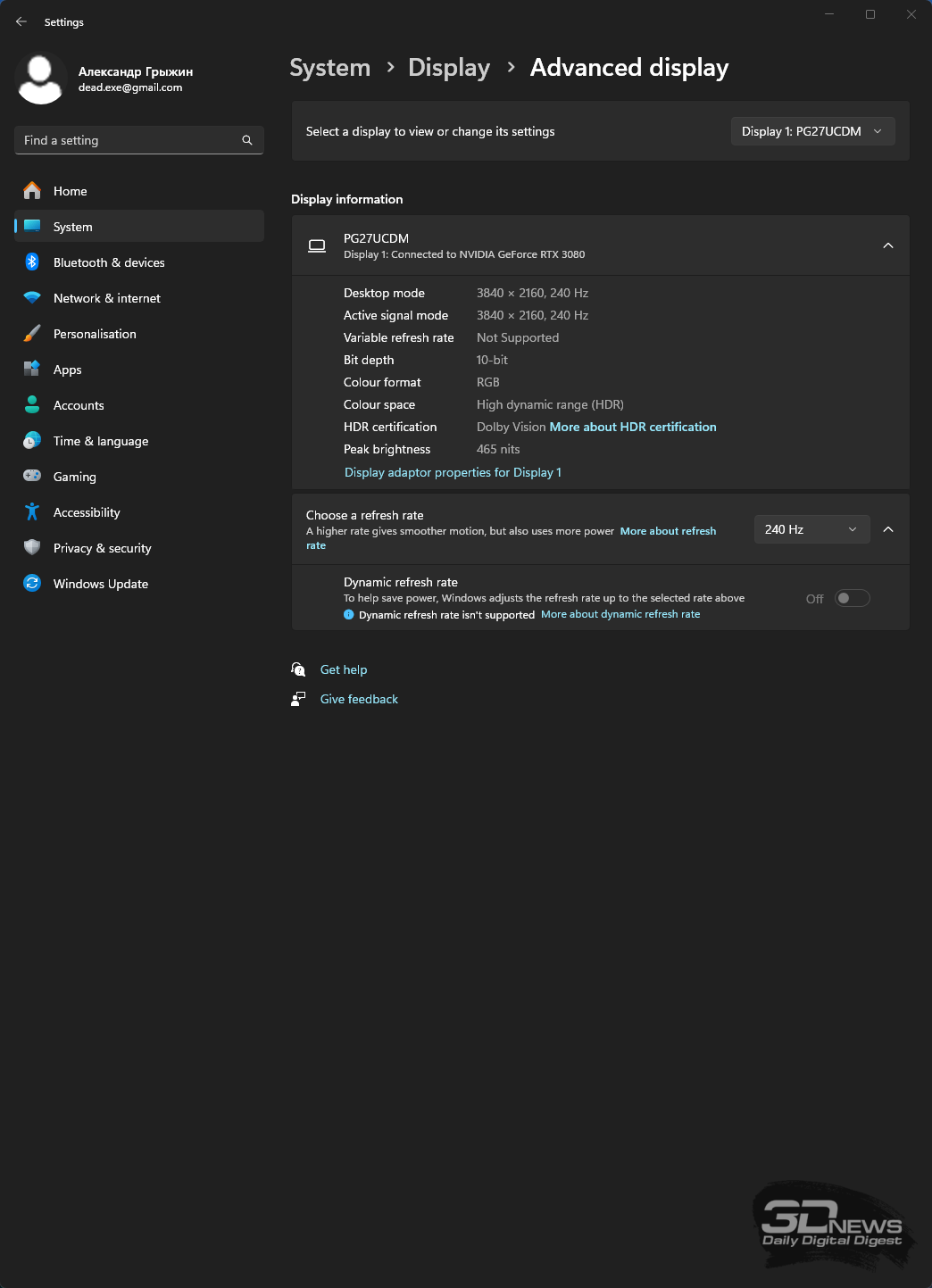932x1288 pixels.
Task: Collapse the Choose a refresh rate section
Action: pyautogui.click(x=888, y=529)
